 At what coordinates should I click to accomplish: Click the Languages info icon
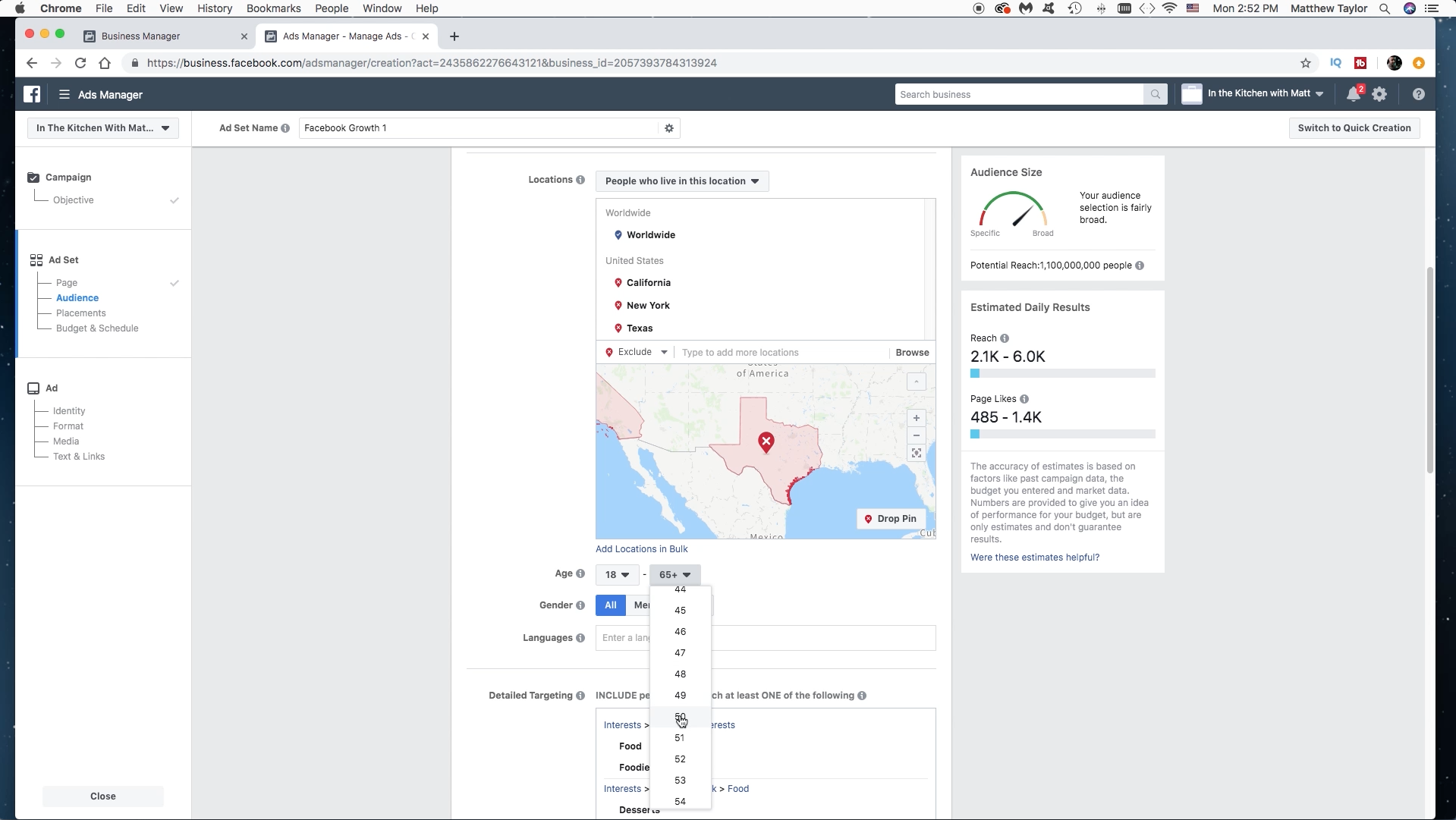tap(580, 637)
